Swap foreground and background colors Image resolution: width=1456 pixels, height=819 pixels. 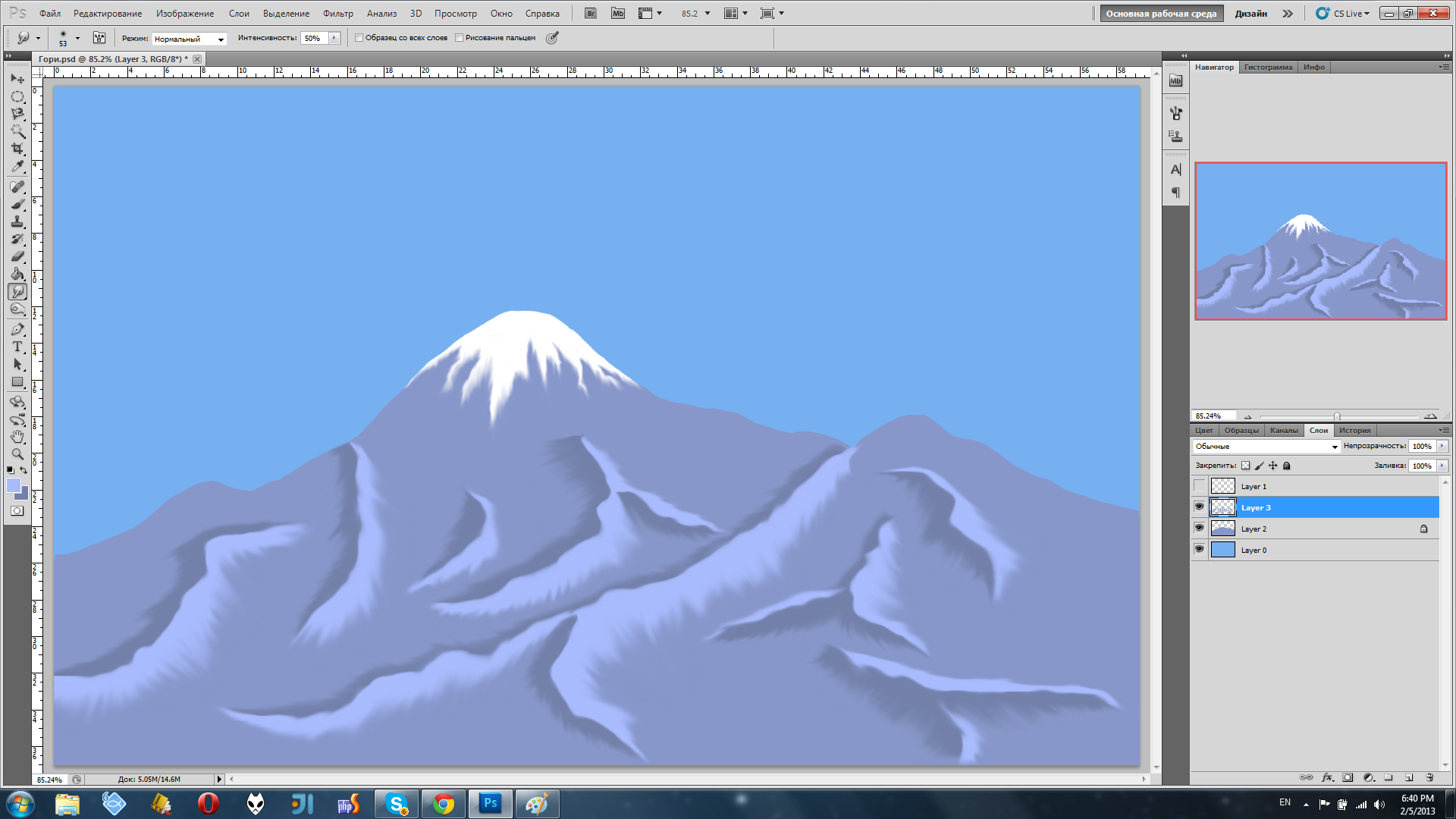click(x=24, y=470)
